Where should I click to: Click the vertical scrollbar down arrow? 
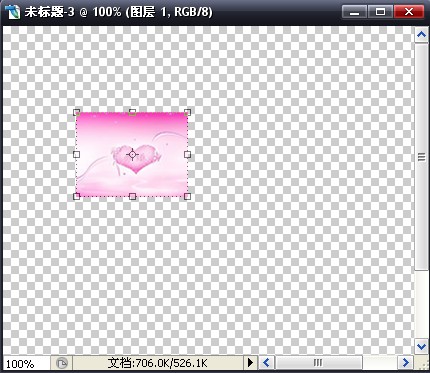pos(421,347)
